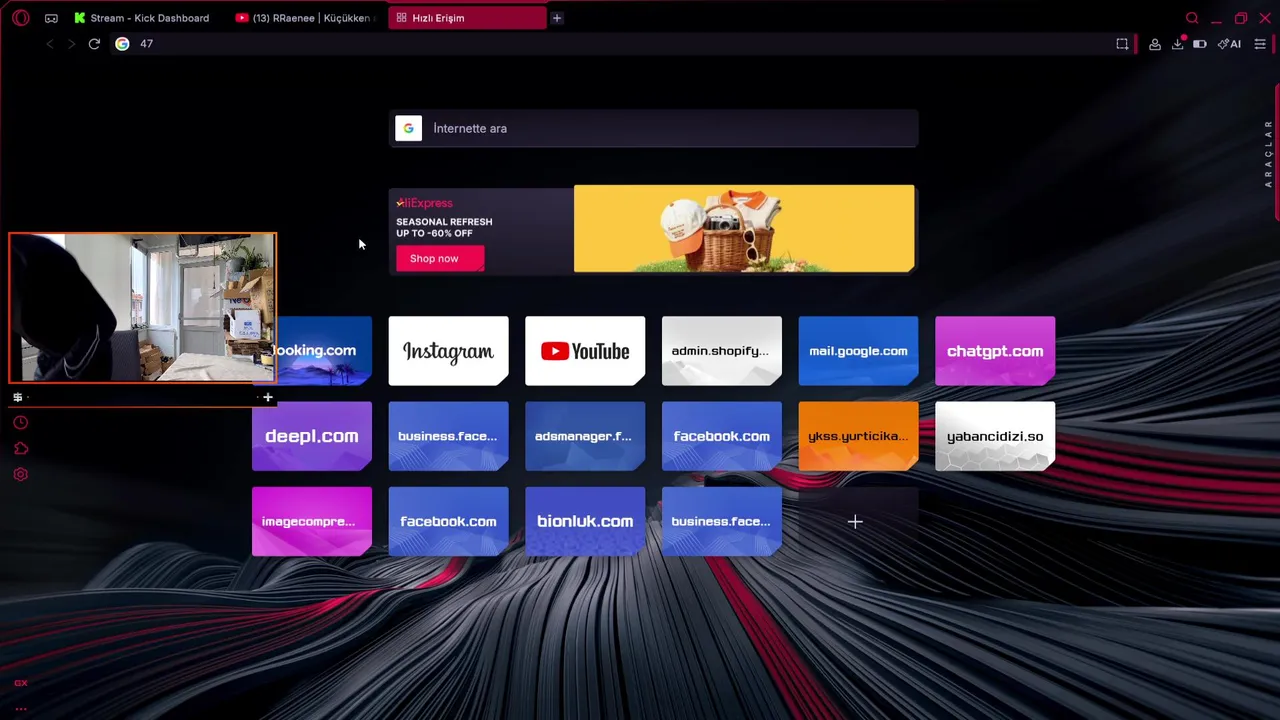Go back with the left arrow
This screenshot has height=720, width=1280.
50,44
